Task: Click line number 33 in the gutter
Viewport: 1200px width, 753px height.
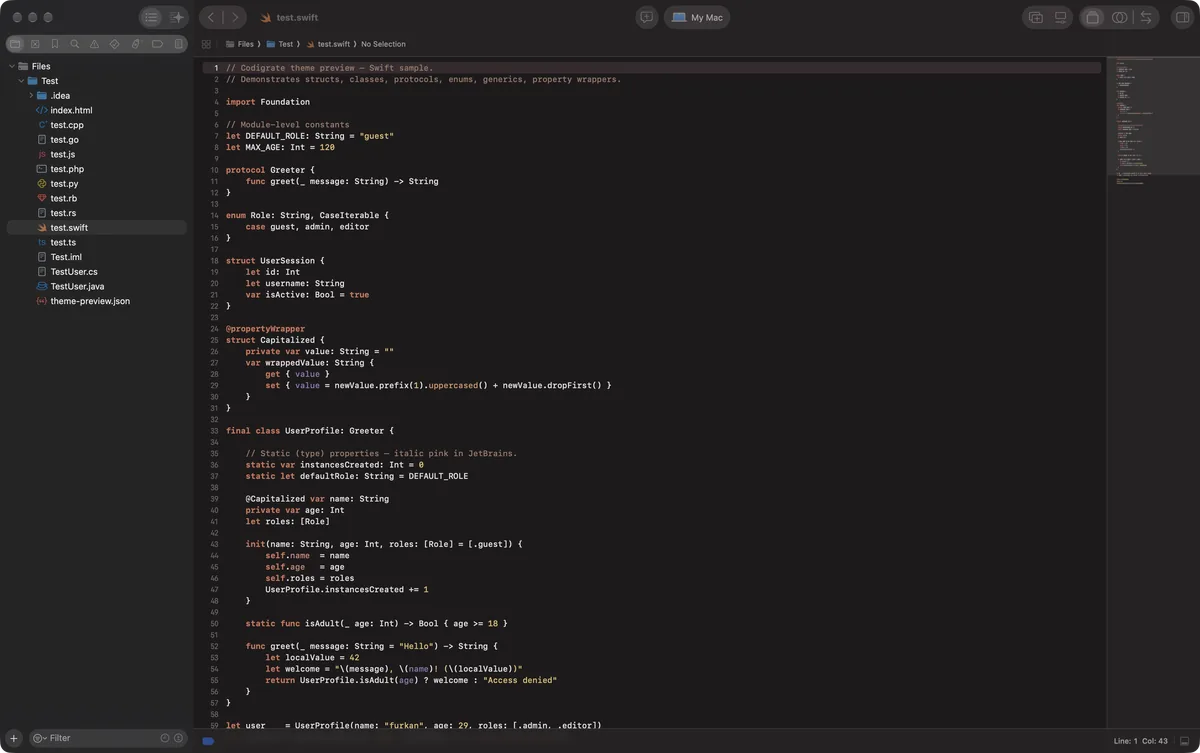Action: pyautogui.click(x=215, y=431)
